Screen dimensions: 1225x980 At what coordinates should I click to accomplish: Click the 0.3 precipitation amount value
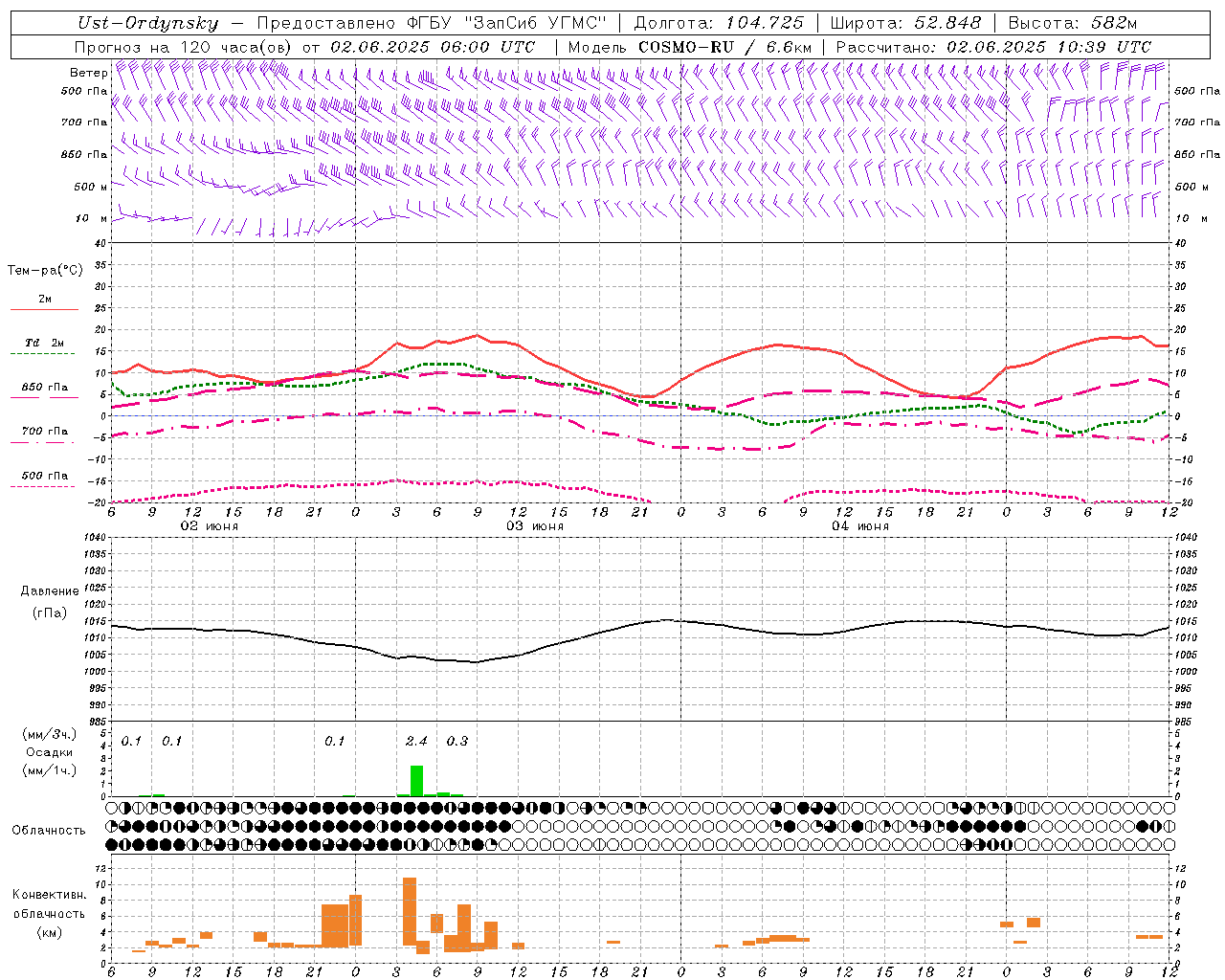(457, 741)
